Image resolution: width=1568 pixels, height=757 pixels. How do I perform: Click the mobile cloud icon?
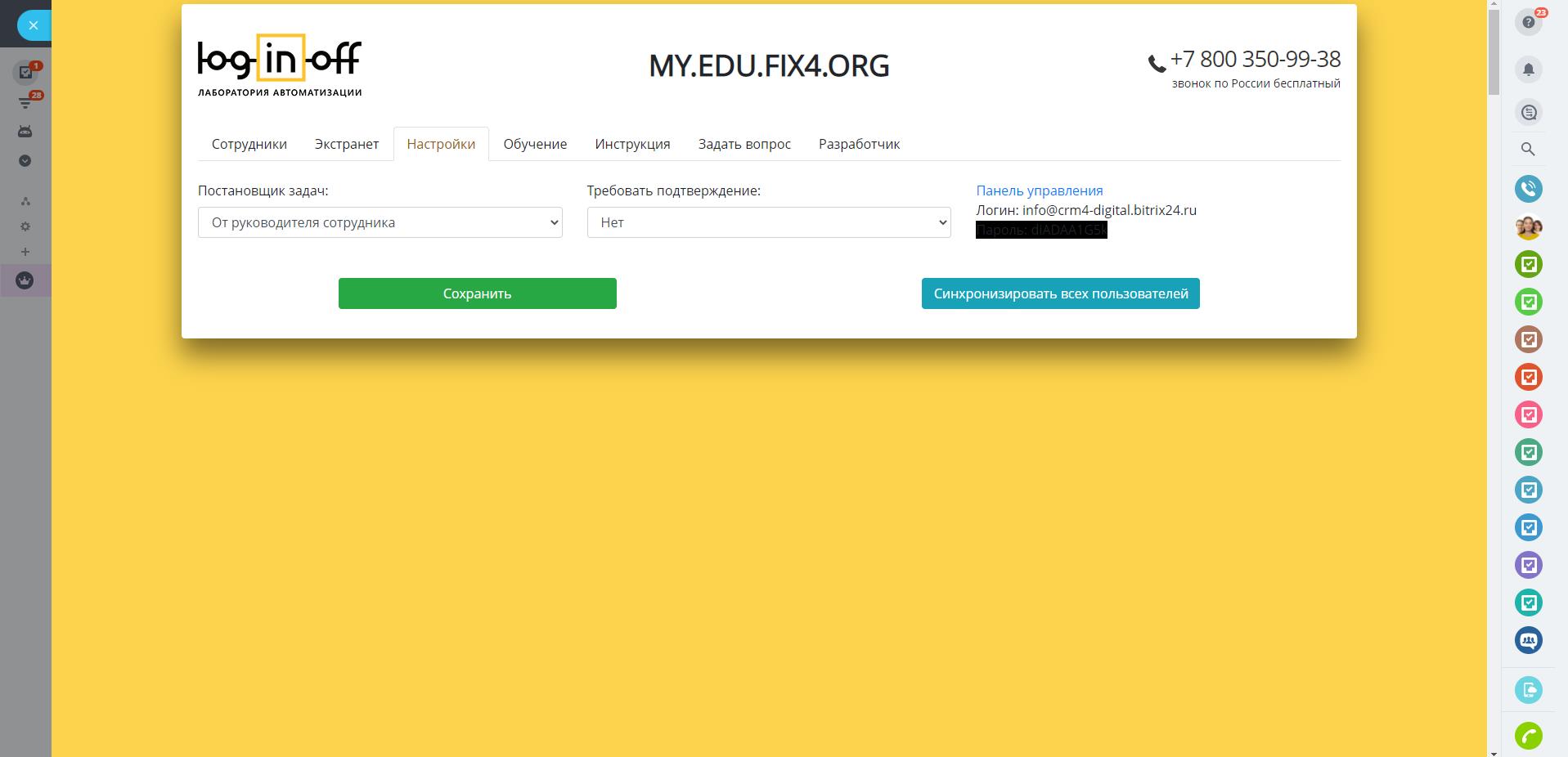pyautogui.click(x=1529, y=690)
